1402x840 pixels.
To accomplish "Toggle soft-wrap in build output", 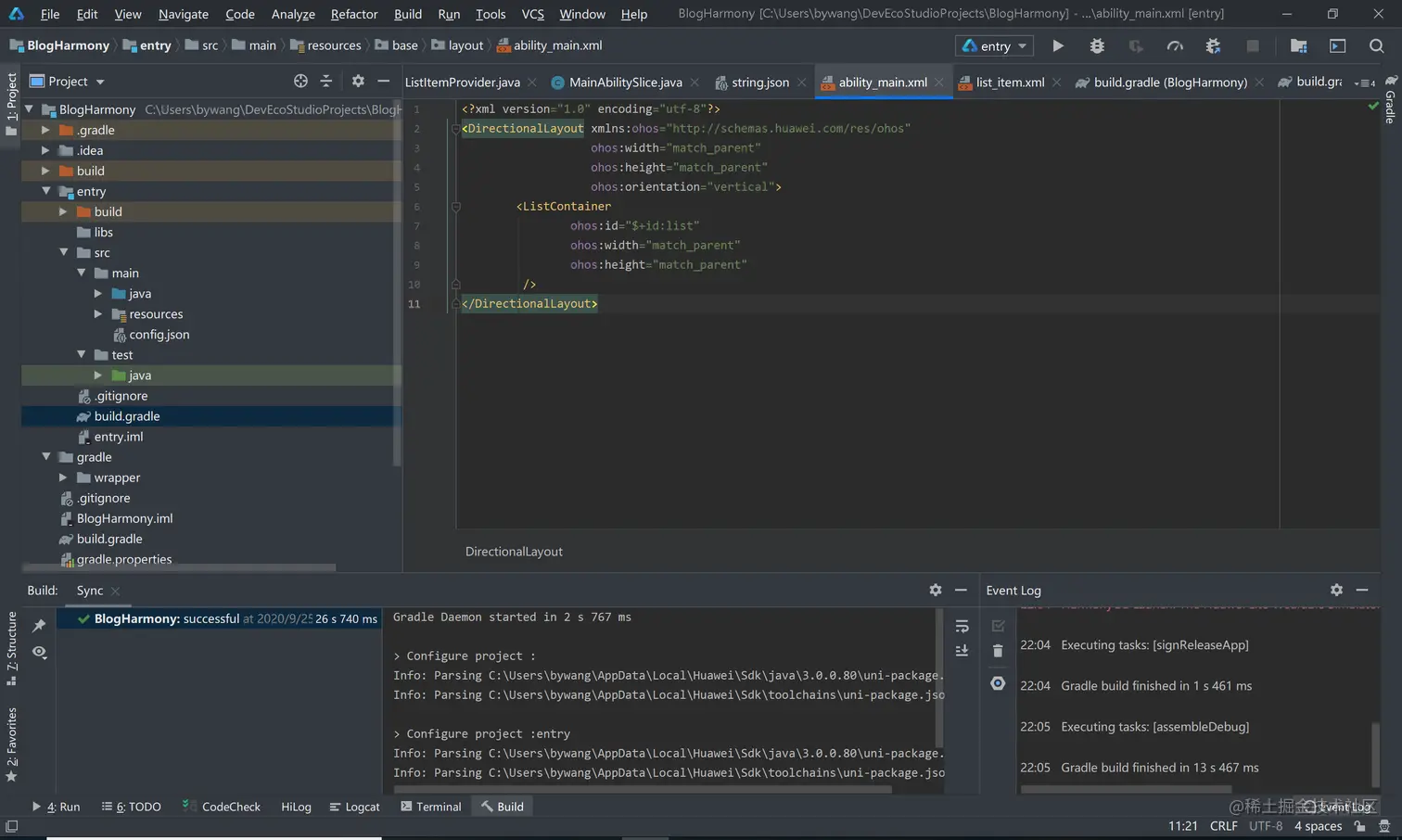I will tap(962, 626).
